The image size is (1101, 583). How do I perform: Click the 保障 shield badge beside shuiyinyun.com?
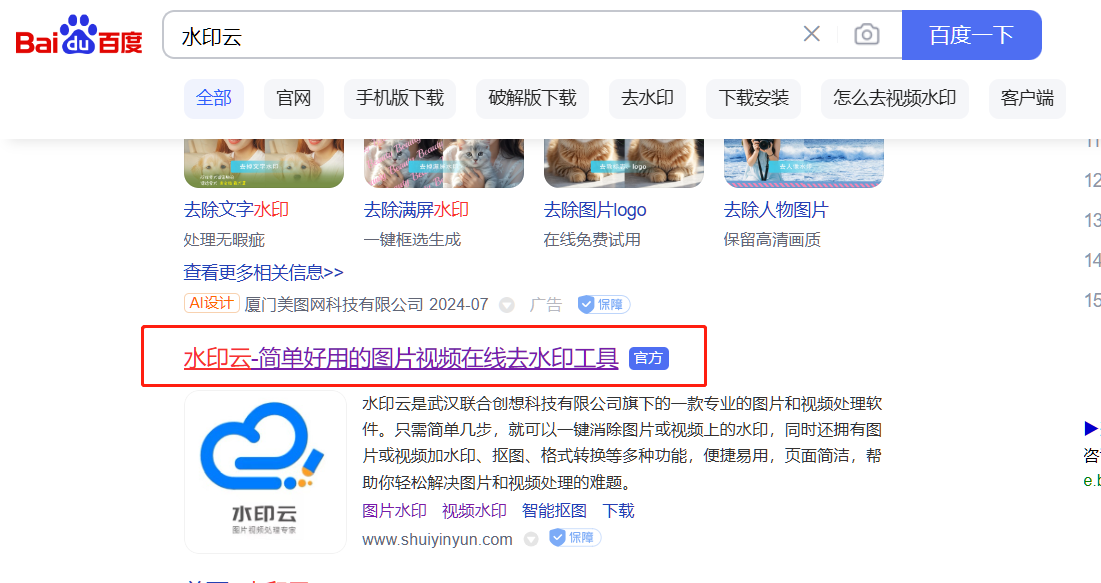(x=574, y=538)
